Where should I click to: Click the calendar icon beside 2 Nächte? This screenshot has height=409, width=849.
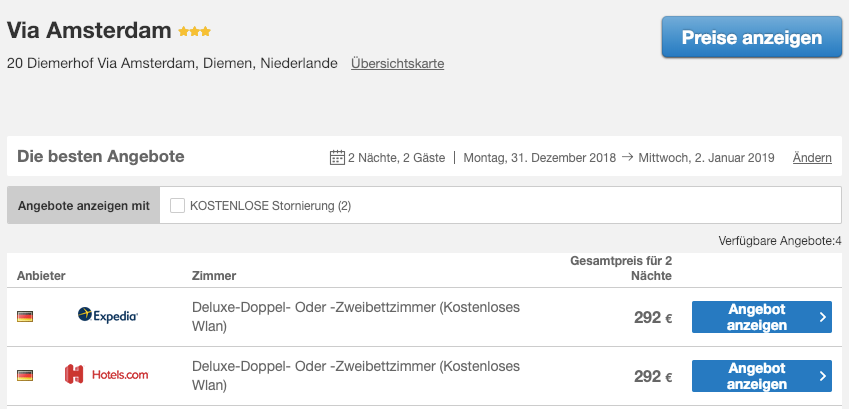tap(337, 158)
